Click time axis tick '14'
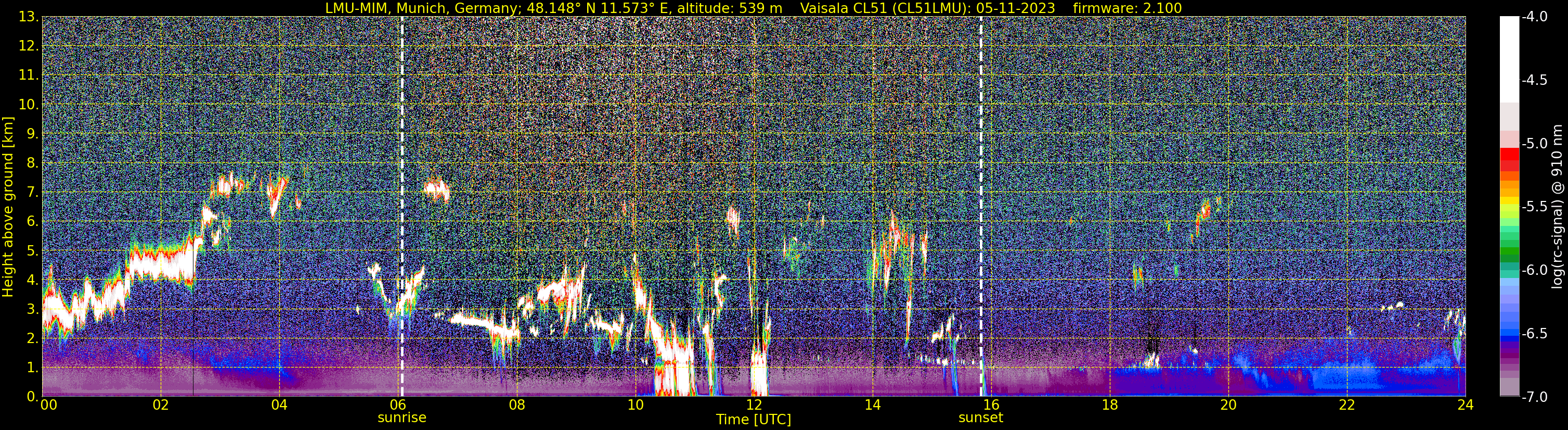Viewport: 1568px width, 430px height. click(872, 406)
